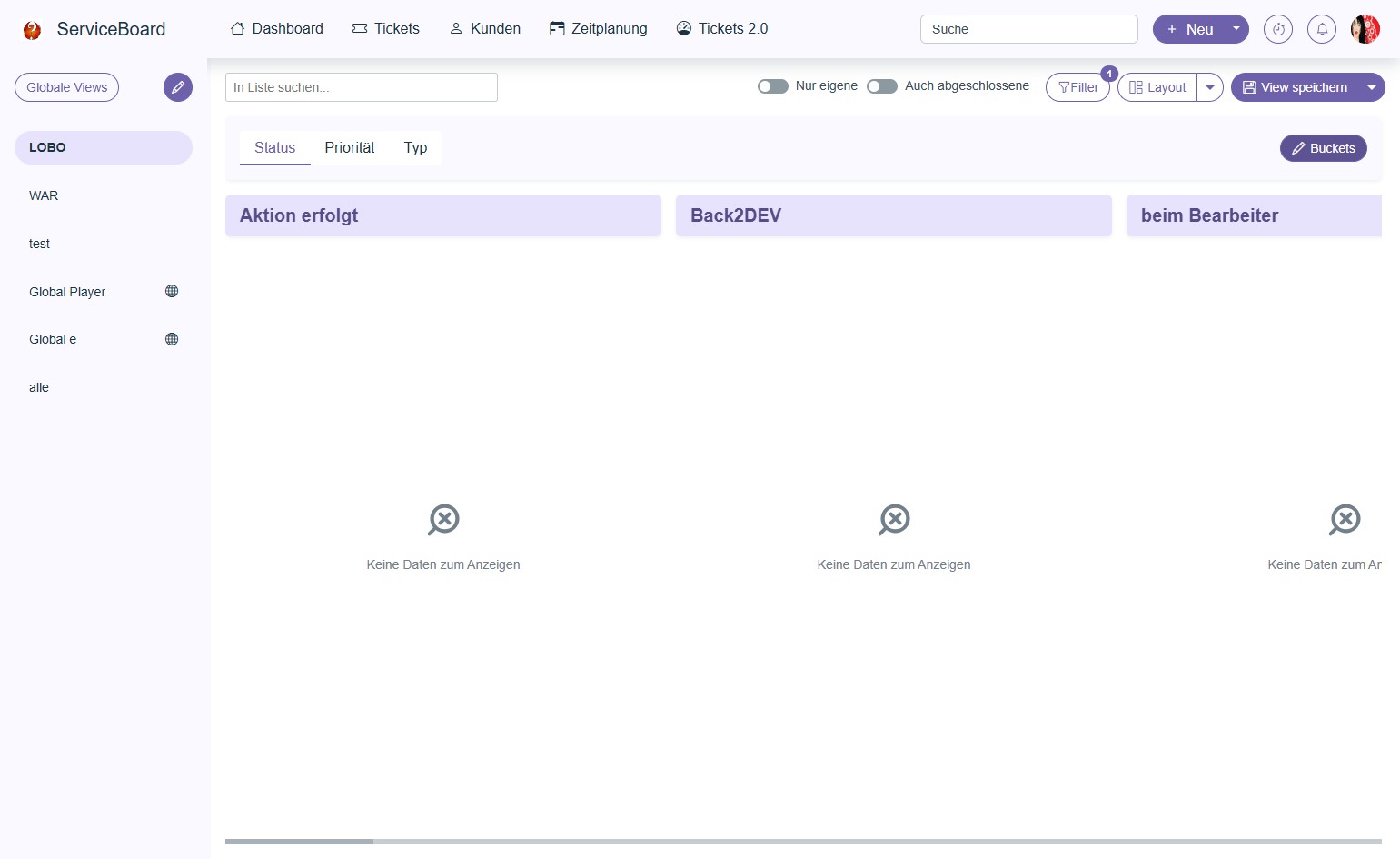The width and height of the screenshot is (1400, 859).
Task: Click the Globale Views button
Action: pyautogui.click(x=66, y=87)
